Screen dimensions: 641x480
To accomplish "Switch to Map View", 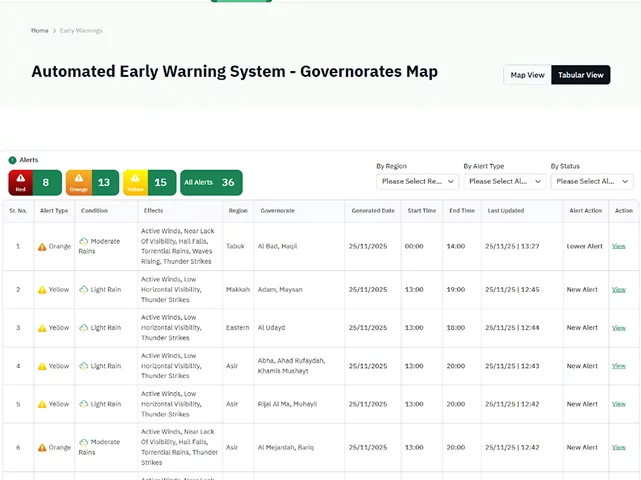I will [527, 75].
